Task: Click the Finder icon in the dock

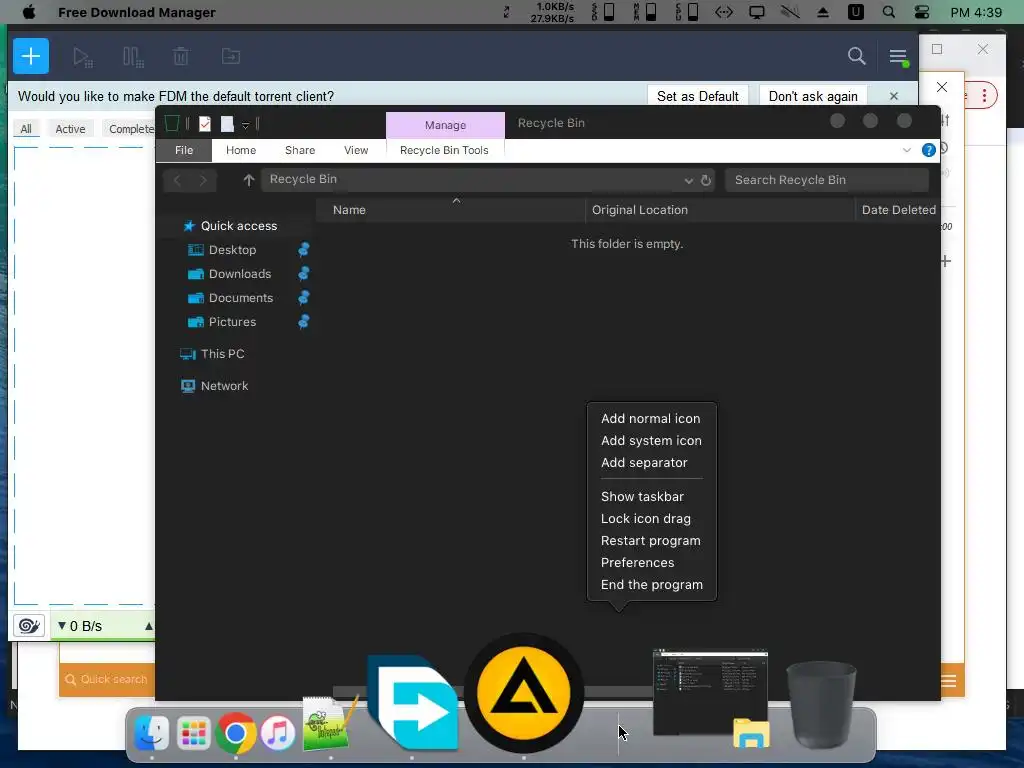Action: click(152, 733)
